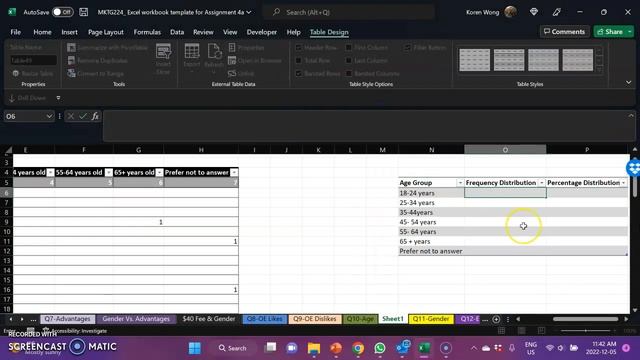The width and height of the screenshot is (640, 360).
Task: Open Frequency Distribution filter dropdown
Action: (x=542, y=183)
